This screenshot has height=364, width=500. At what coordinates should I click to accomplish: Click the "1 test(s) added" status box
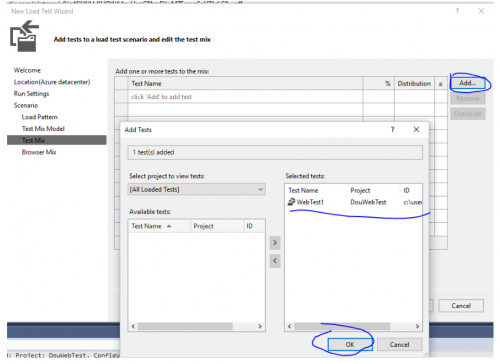[x=275, y=152]
